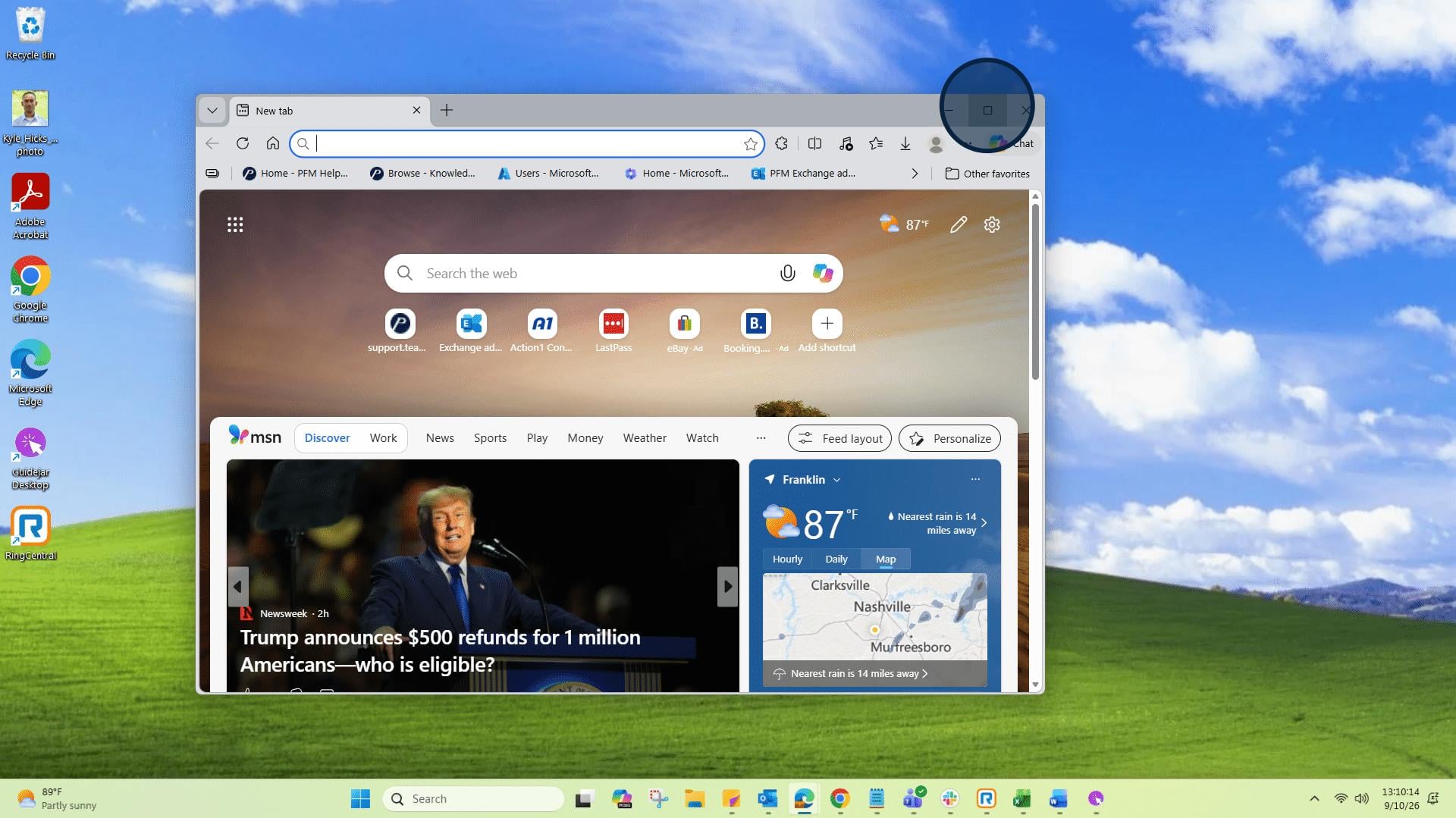Viewport: 1456px width, 818px height.
Task: Add this page to favorites star
Action: [x=751, y=144]
